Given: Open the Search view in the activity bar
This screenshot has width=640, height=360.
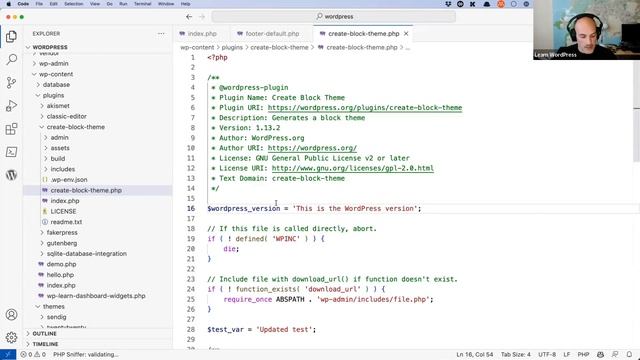Looking at the screenshot, I should point(11,60).
